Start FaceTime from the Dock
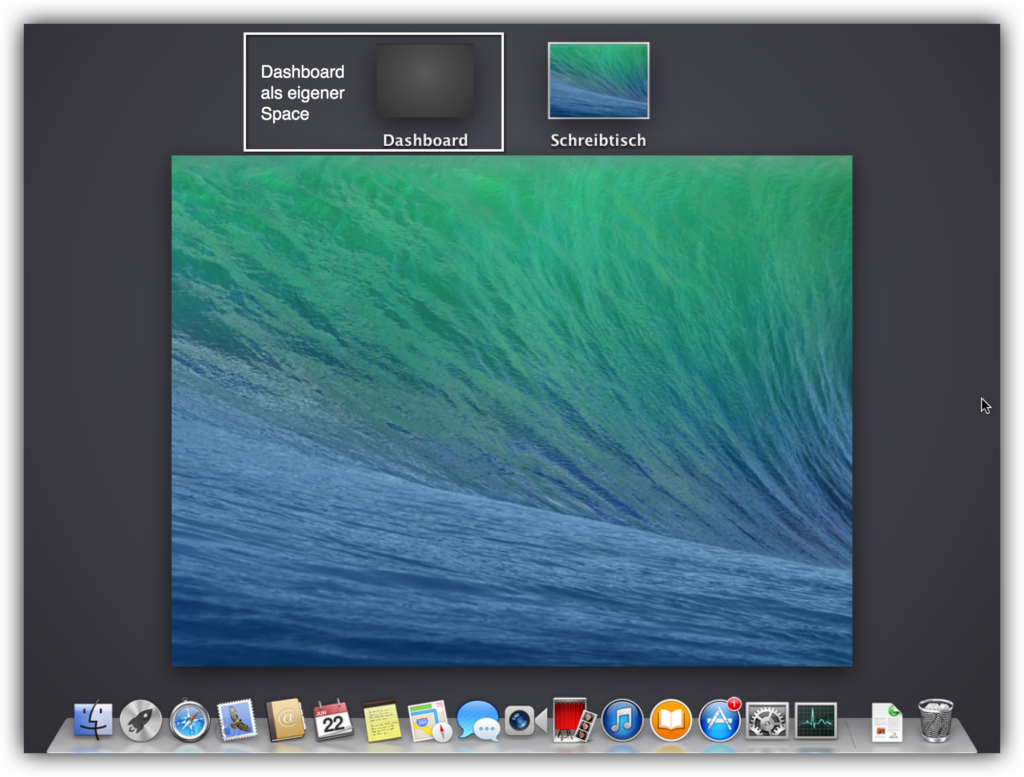 526,721
